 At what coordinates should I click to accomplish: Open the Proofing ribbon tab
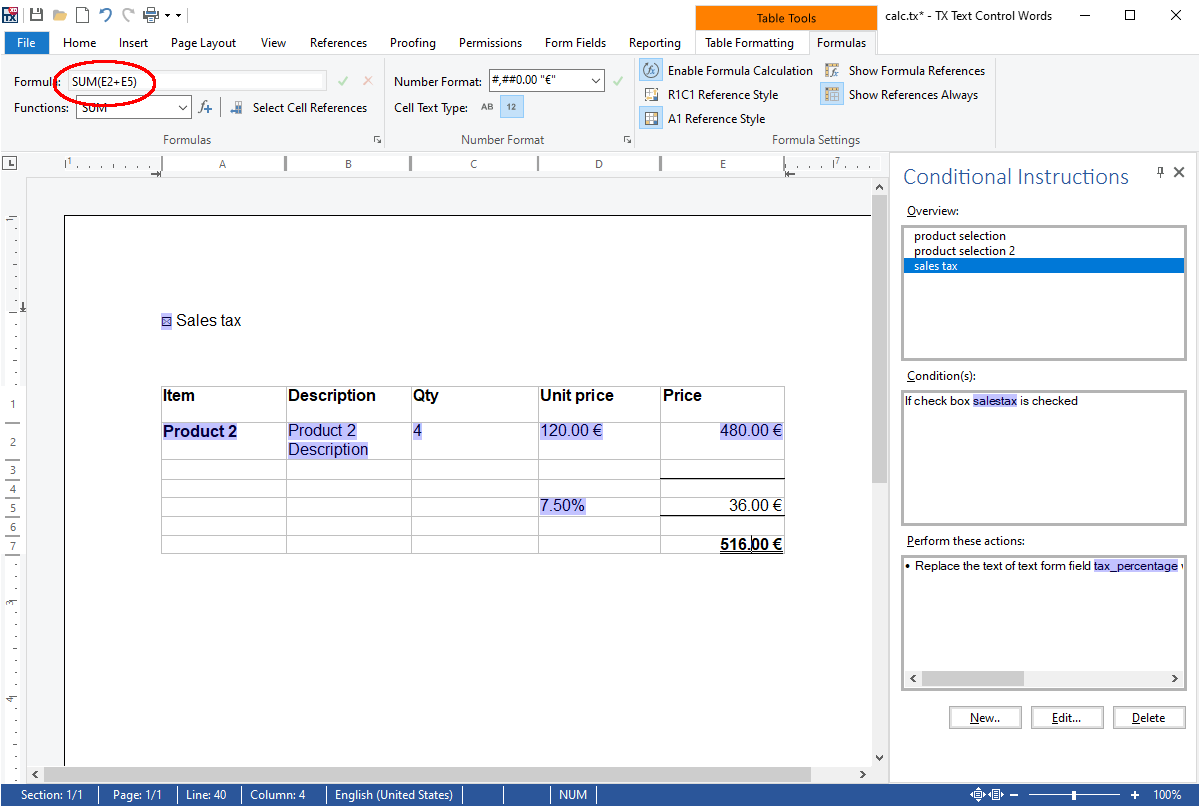[413, 43]
